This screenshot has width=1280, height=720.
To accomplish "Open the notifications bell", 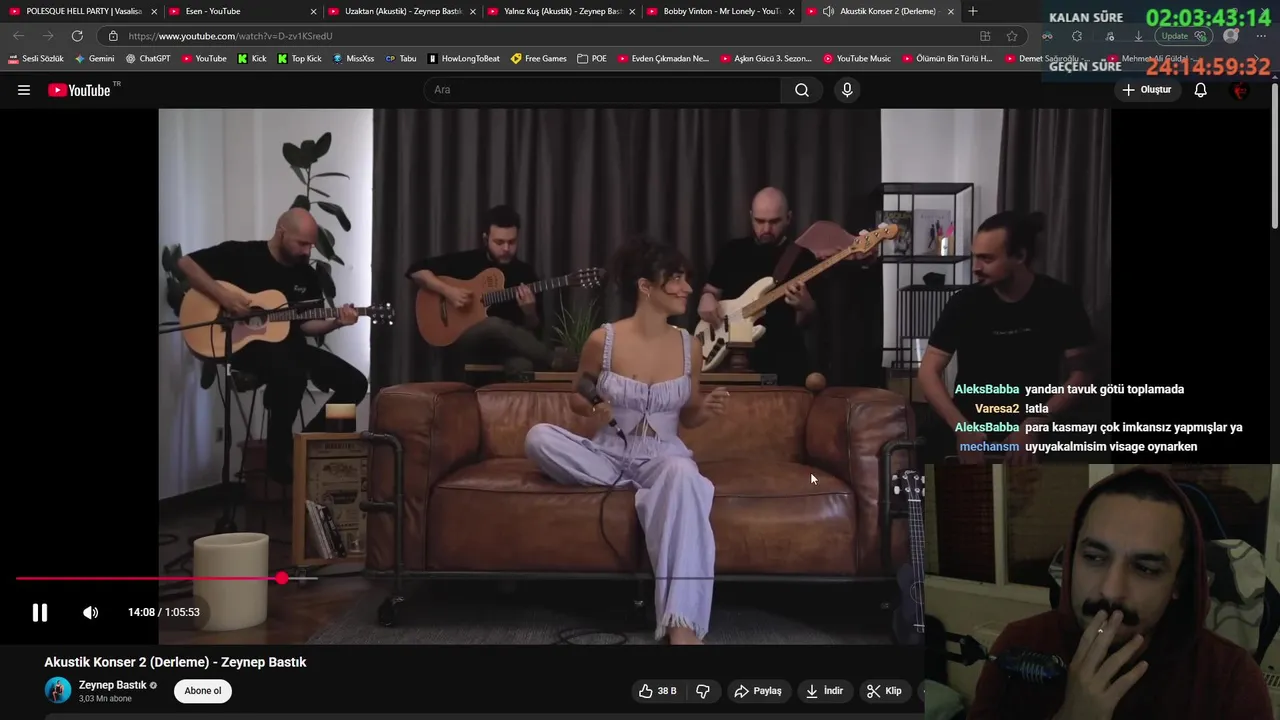I will (1201, 90).
